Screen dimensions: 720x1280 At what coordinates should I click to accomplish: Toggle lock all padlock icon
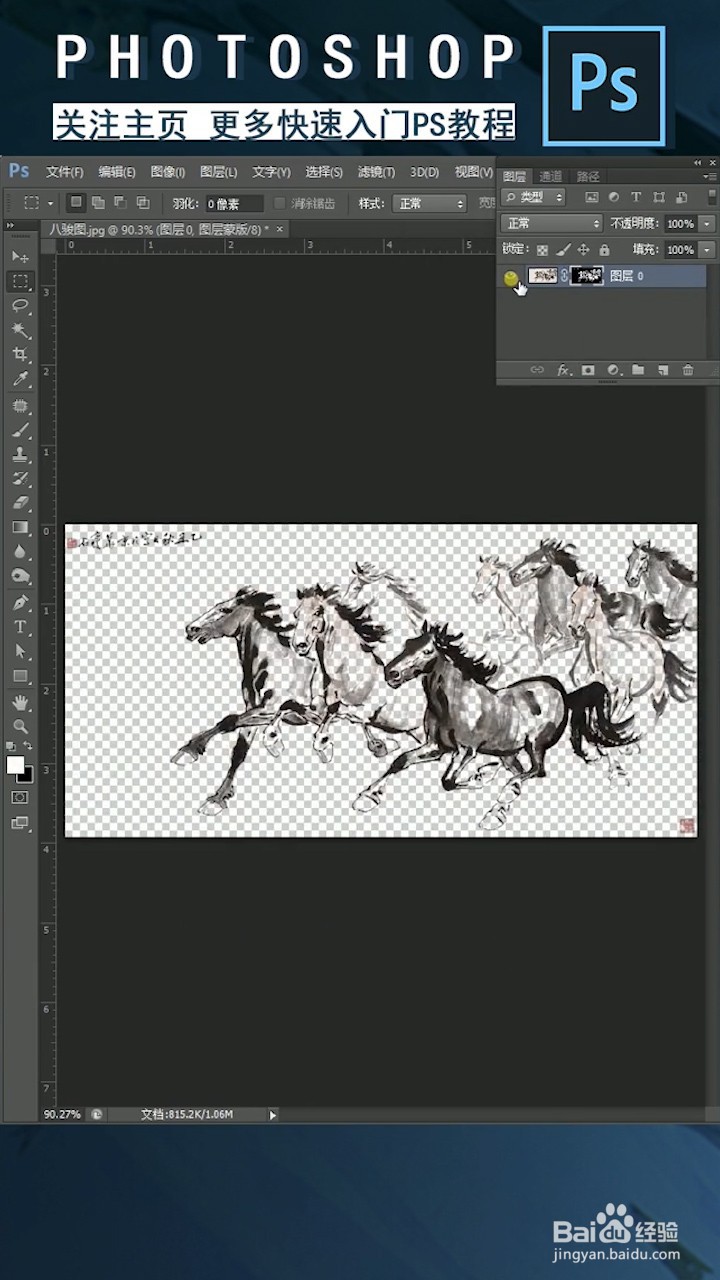pyautogui.click(x=604, y=250)
